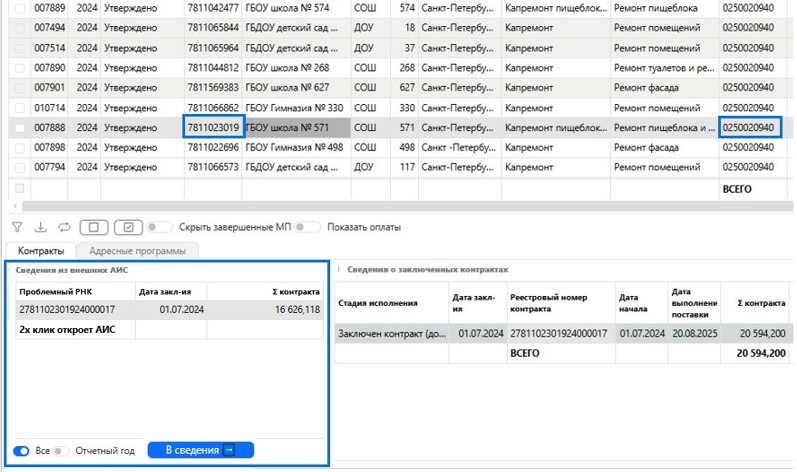797x472 pixels.
Task: Select checkbox in the totals row
Action: 18,188
